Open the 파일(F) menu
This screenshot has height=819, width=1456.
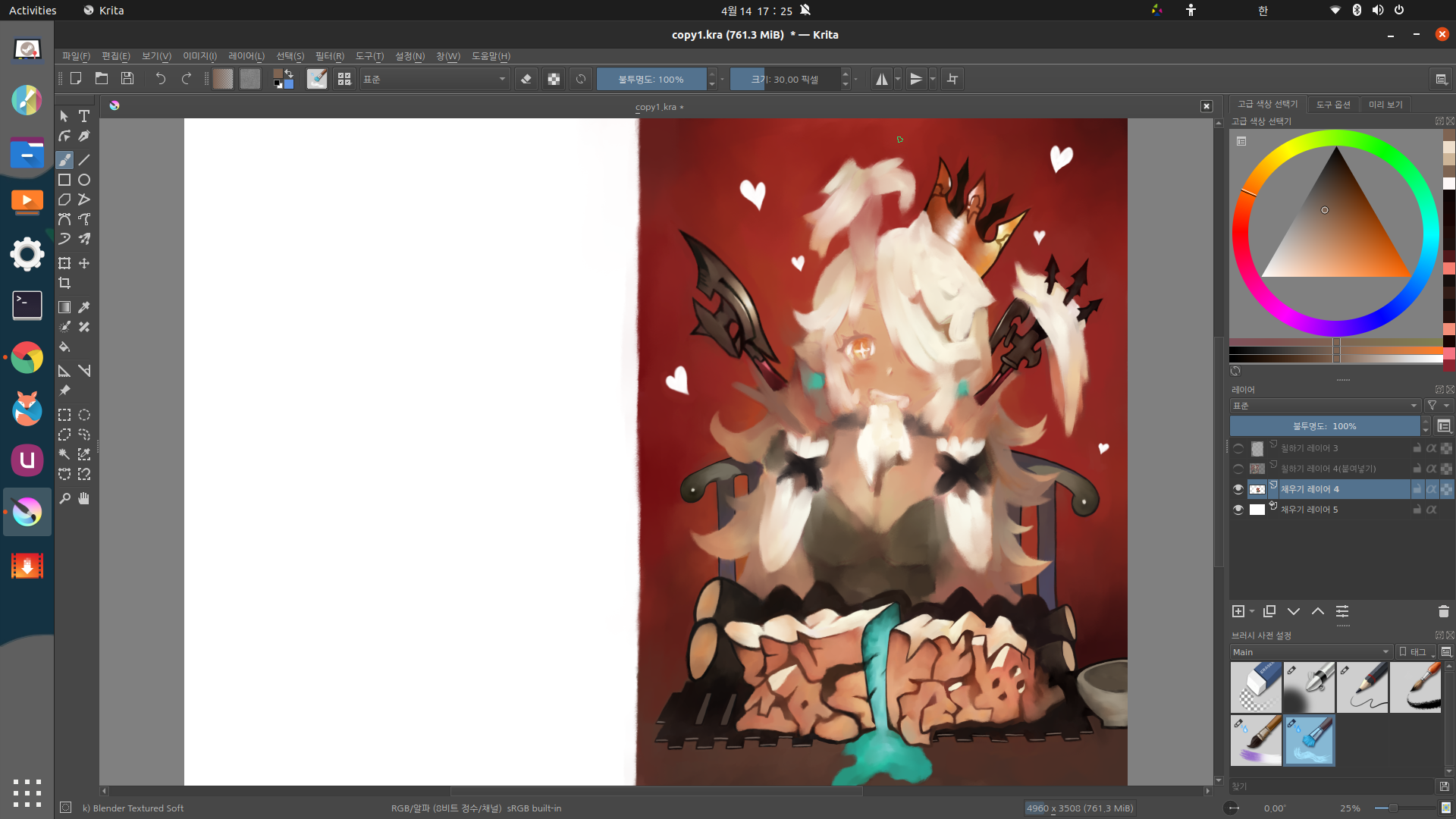tap(76, 56)
